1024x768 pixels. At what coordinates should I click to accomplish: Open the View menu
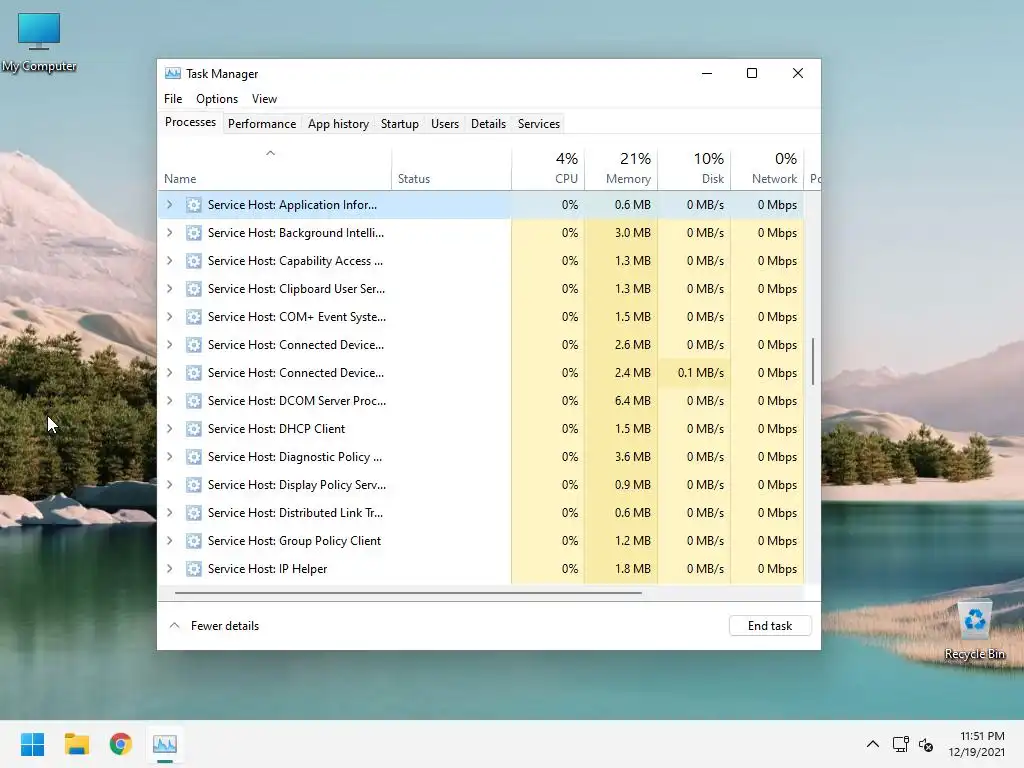pos(264,99)
